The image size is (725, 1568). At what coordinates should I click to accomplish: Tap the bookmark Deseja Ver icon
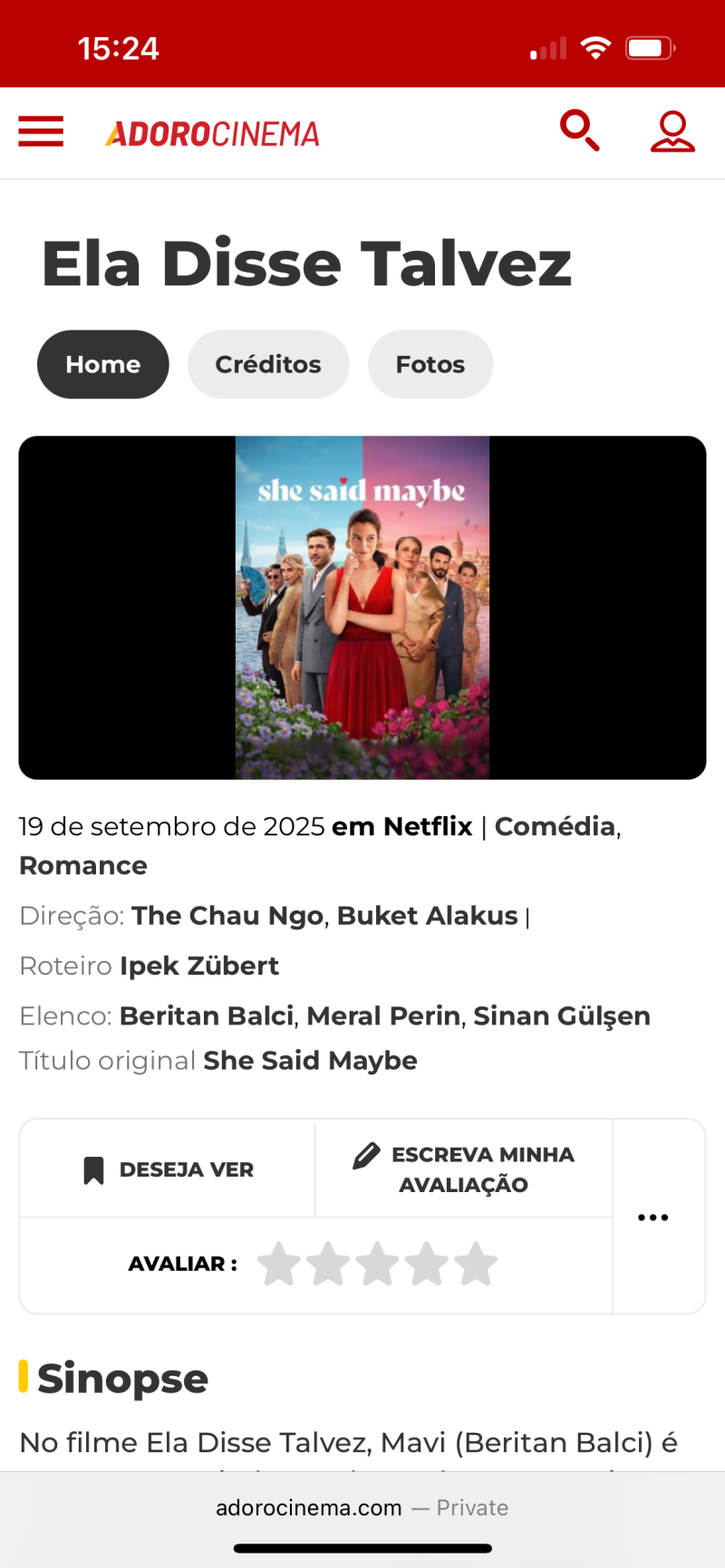click(x=93, y=1170)
